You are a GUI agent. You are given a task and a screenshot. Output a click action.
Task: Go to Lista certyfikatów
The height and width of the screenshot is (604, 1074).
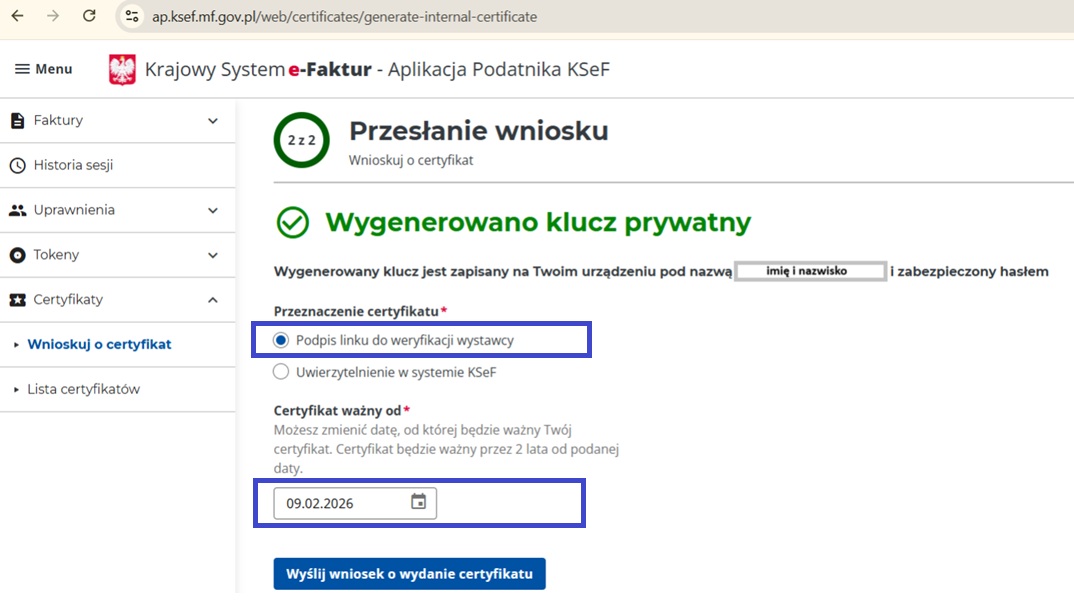83,390
